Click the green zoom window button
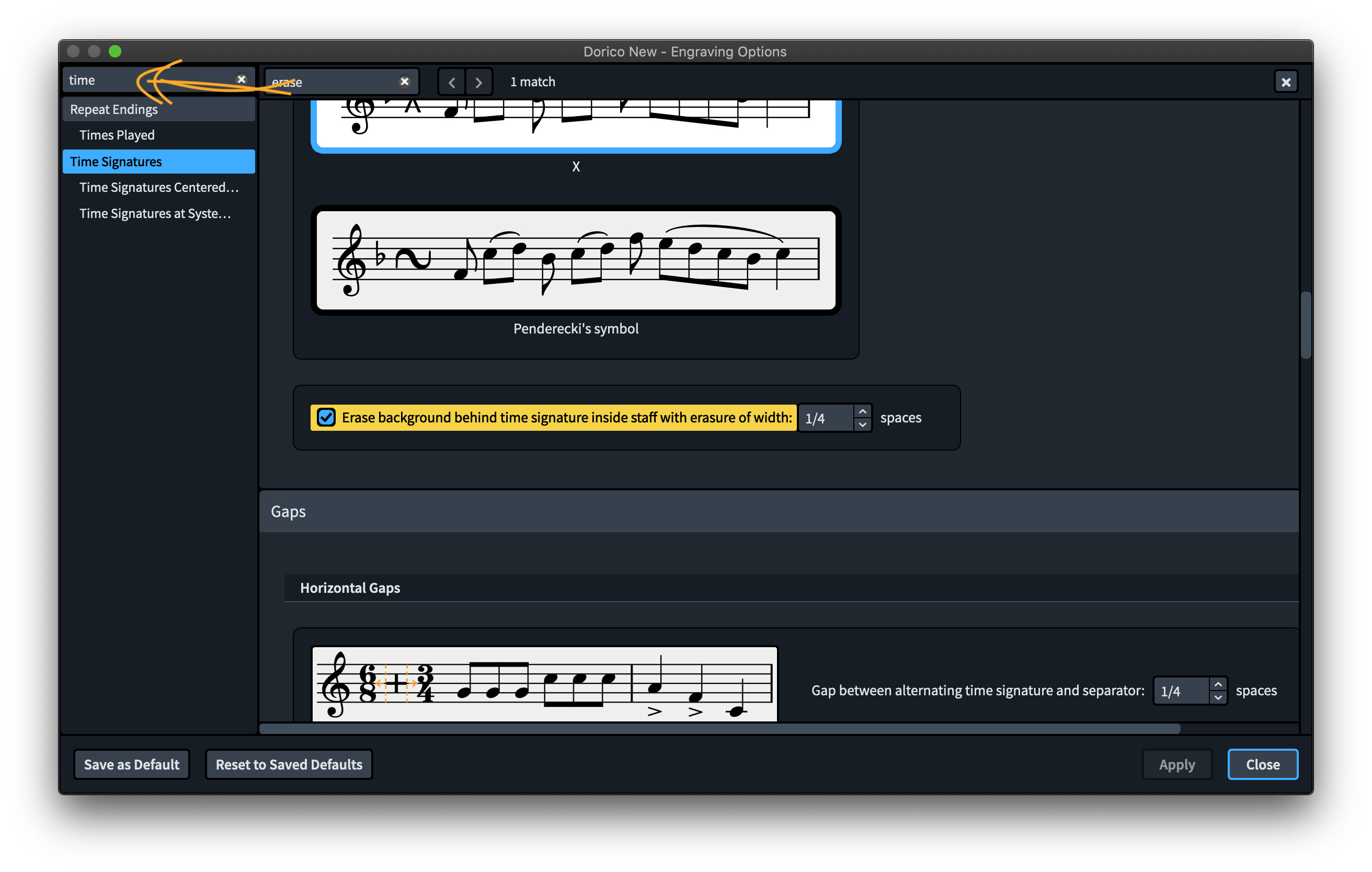Screen dimensions: 1372x872 pos(115,51)
